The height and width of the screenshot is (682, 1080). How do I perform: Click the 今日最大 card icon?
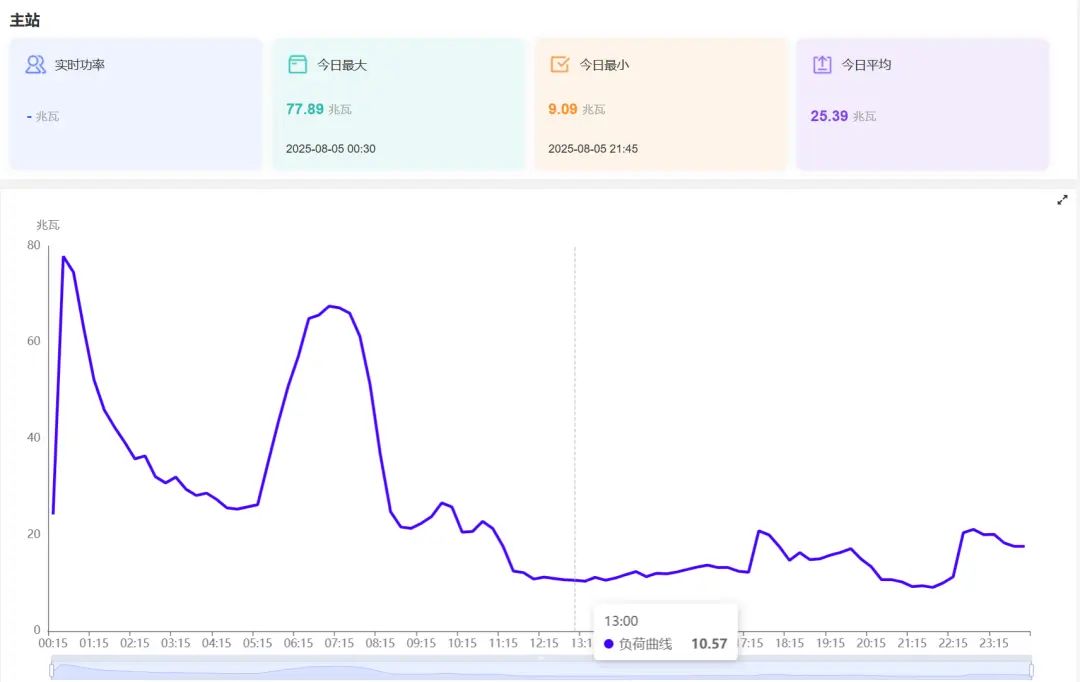tap(297, 65)
